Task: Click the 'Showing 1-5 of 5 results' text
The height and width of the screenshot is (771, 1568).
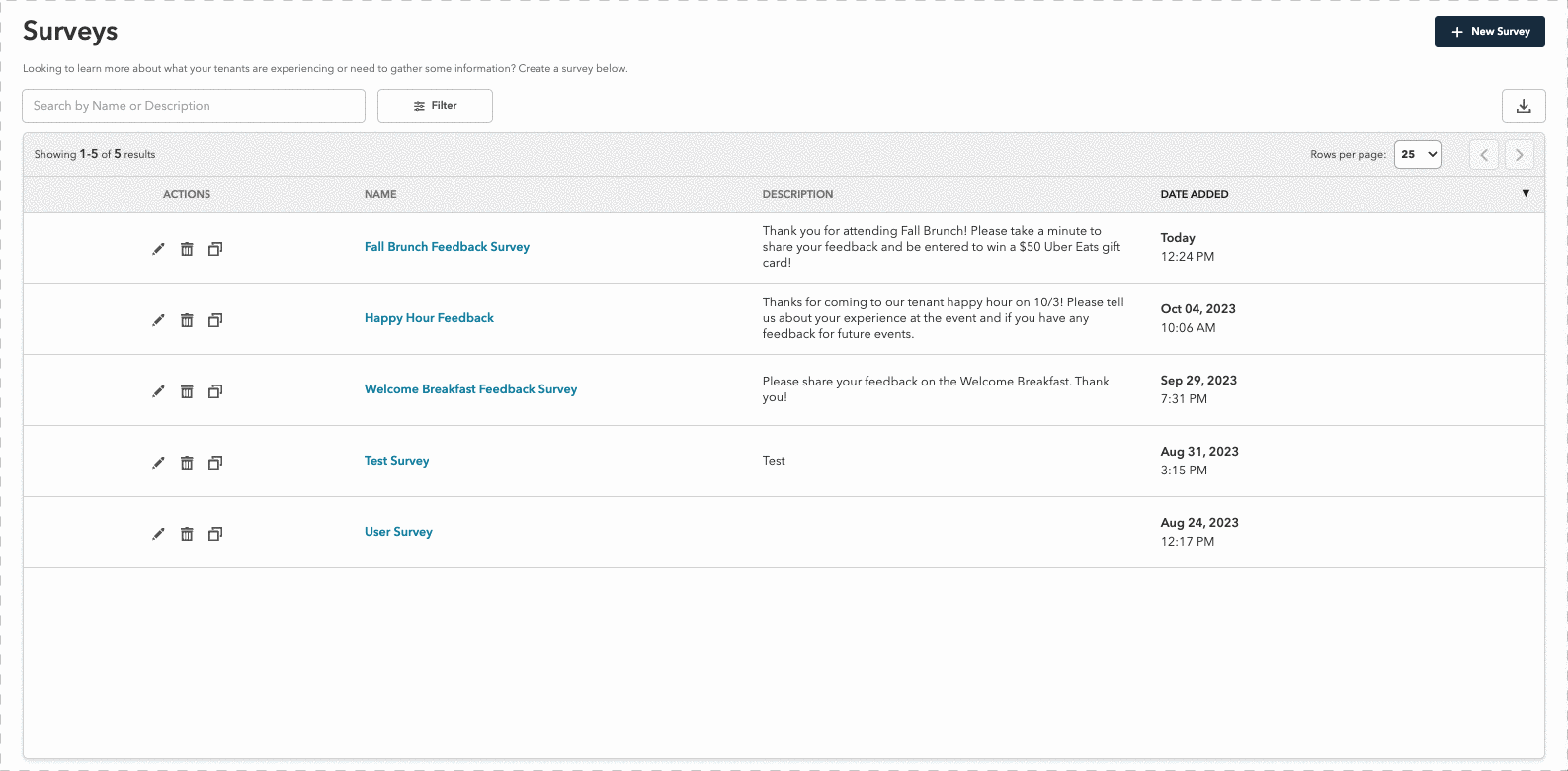Action: pos(94,154)
